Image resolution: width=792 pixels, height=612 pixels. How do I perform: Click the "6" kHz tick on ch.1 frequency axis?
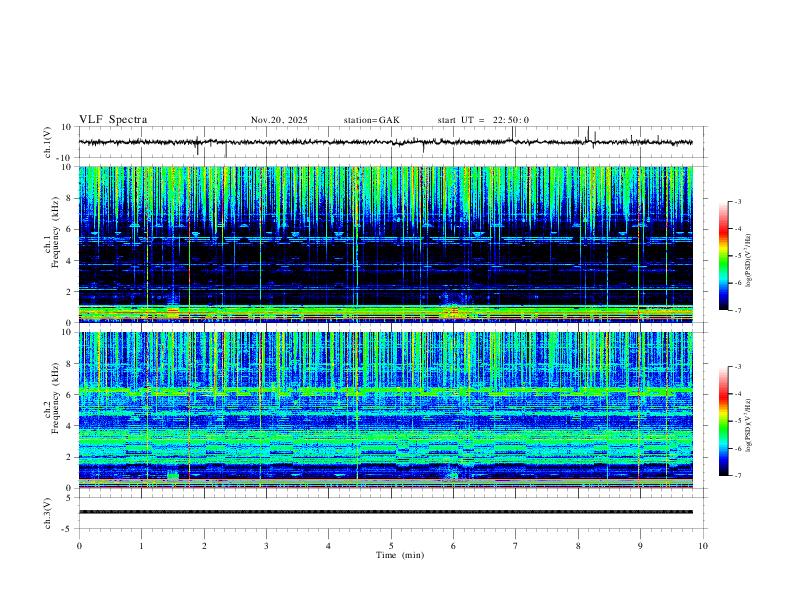70,229
